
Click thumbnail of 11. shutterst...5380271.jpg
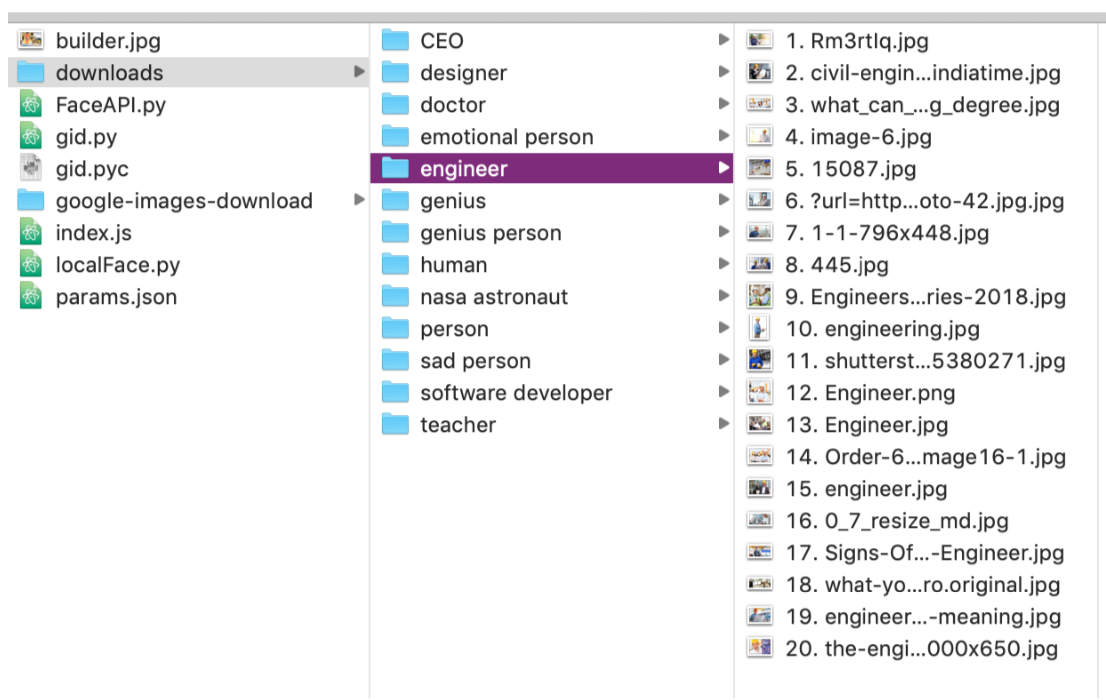click(x=760, y=360)
